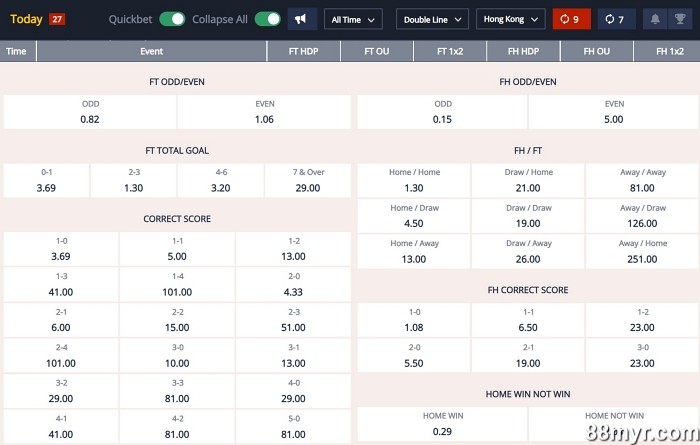Choose correct score 2-0 at 4.33

pos(293,285)
